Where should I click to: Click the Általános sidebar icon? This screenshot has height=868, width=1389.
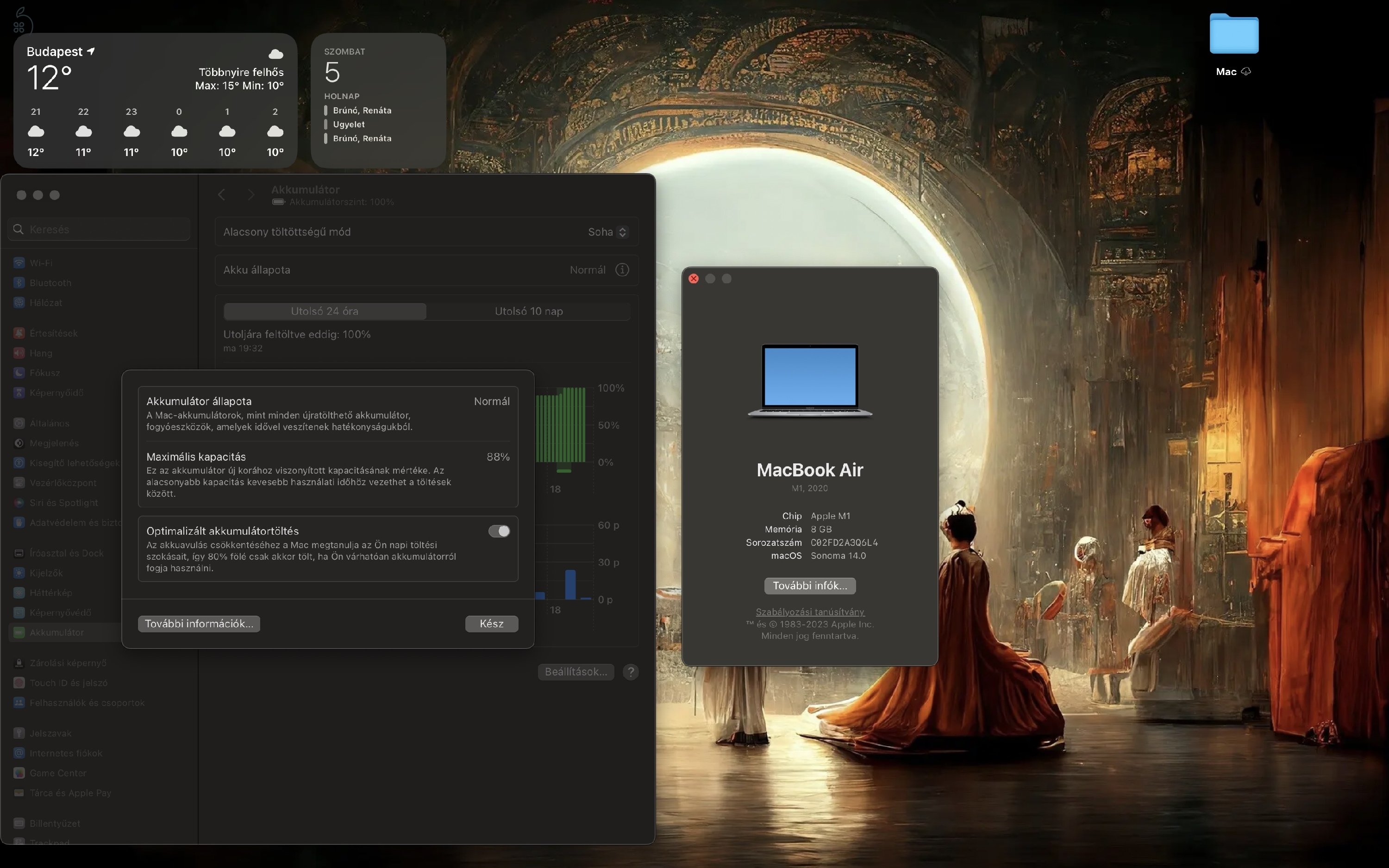[19, 423]
